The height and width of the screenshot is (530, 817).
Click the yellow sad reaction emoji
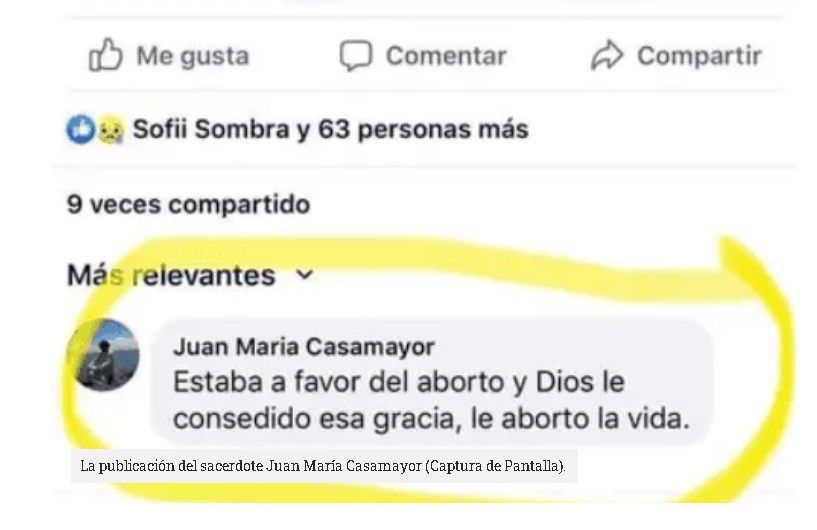pyautogui.click(x=110, y=129)
